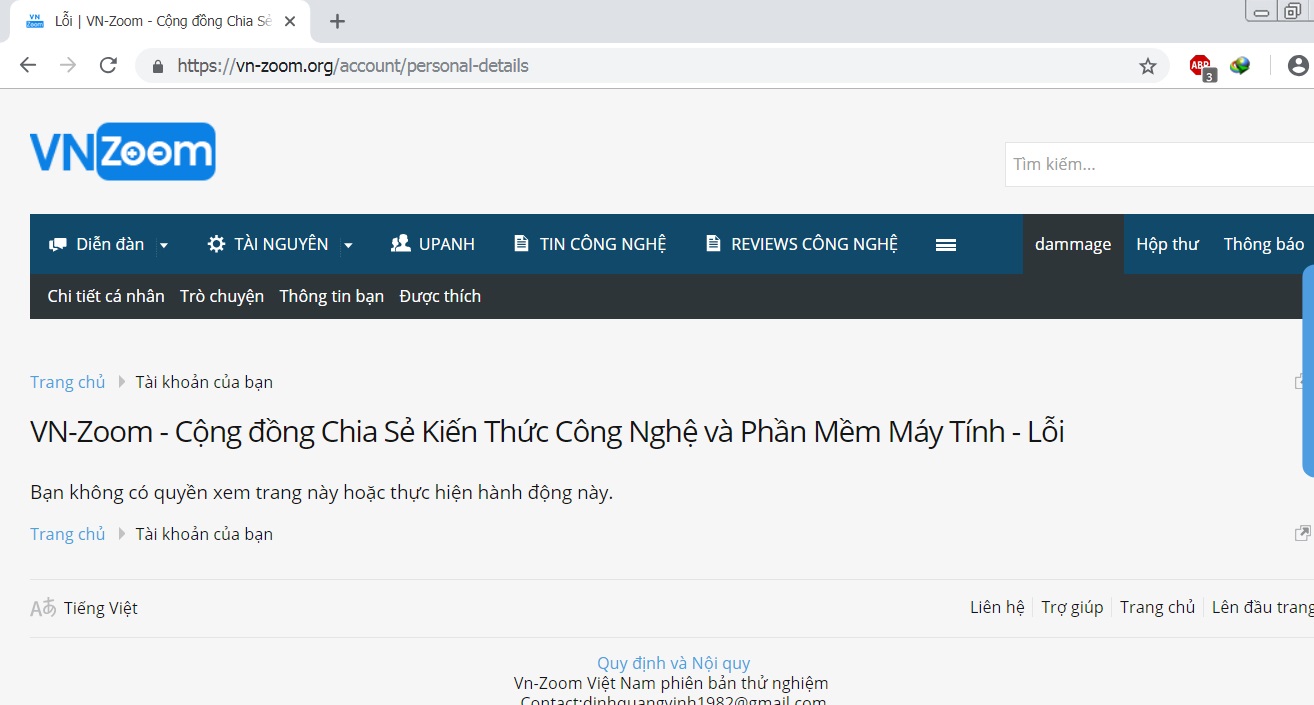Click the browser back arrow

28,66
